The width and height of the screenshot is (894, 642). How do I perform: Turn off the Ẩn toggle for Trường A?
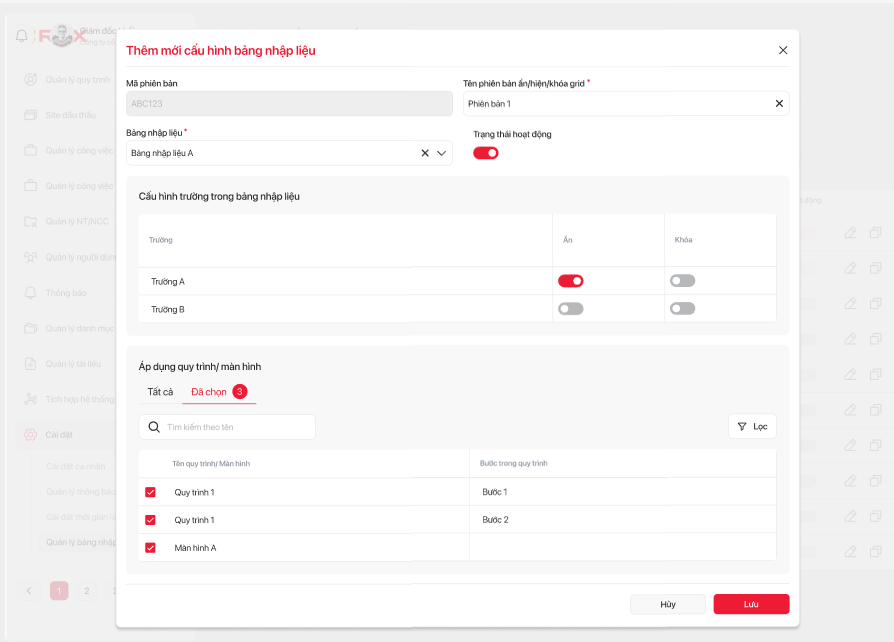570,281
